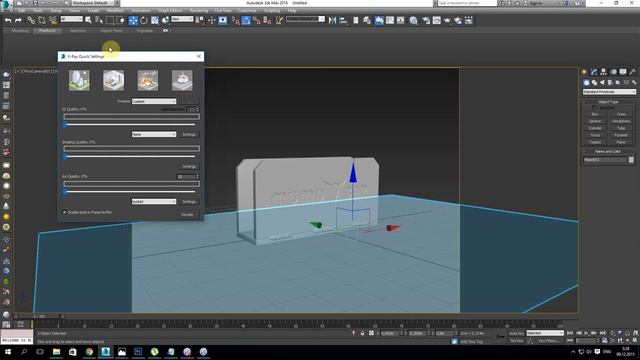Screen dimensions: 640x360
Task: Switch to the Modify command panel tab
Action: 594,72
